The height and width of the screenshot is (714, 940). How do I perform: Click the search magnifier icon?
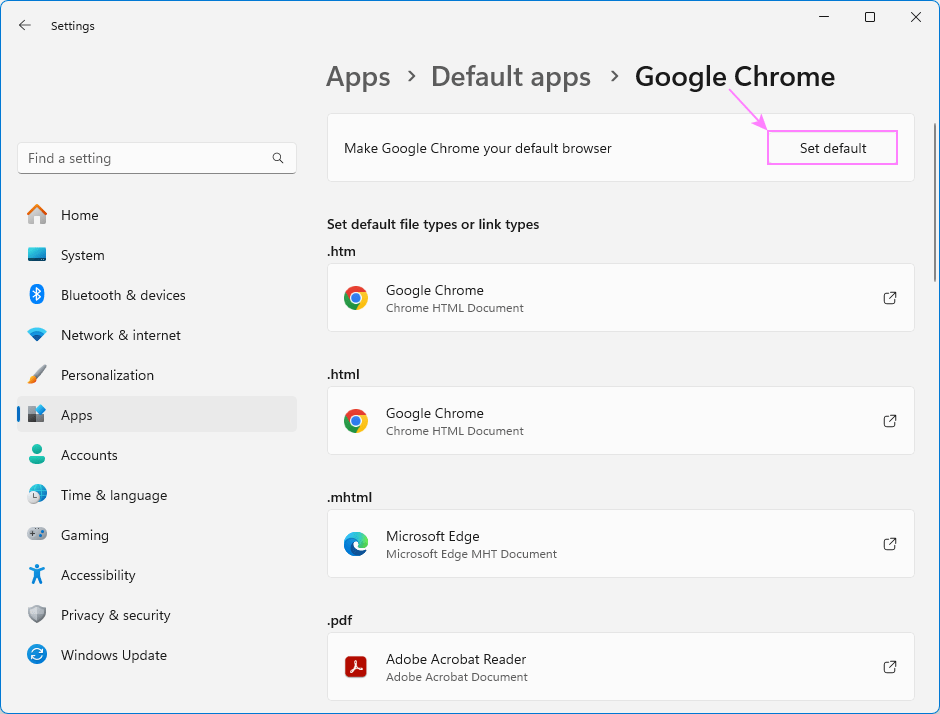[278, 158]
